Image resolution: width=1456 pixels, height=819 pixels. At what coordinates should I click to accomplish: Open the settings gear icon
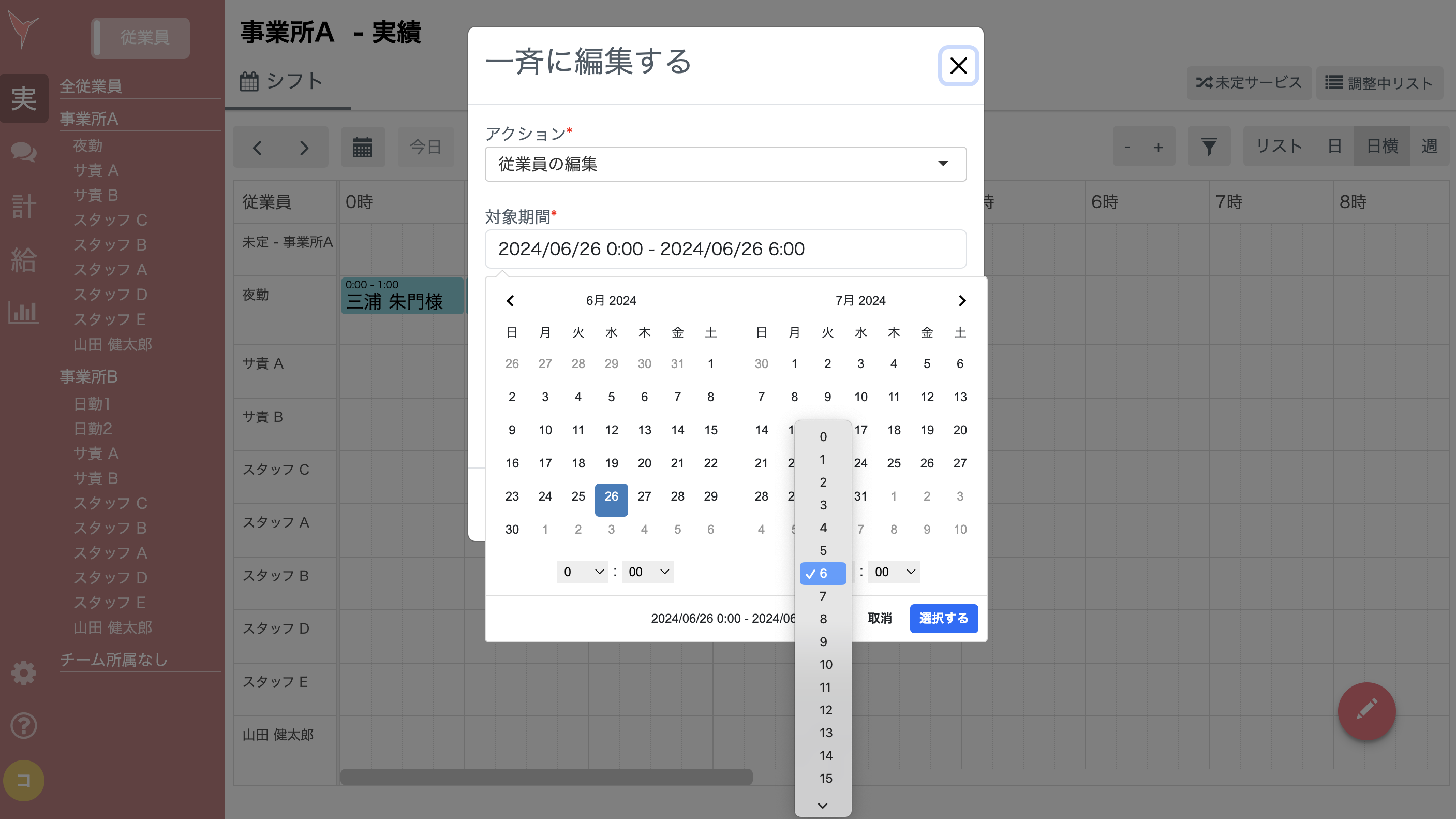[x=23, y=673]
